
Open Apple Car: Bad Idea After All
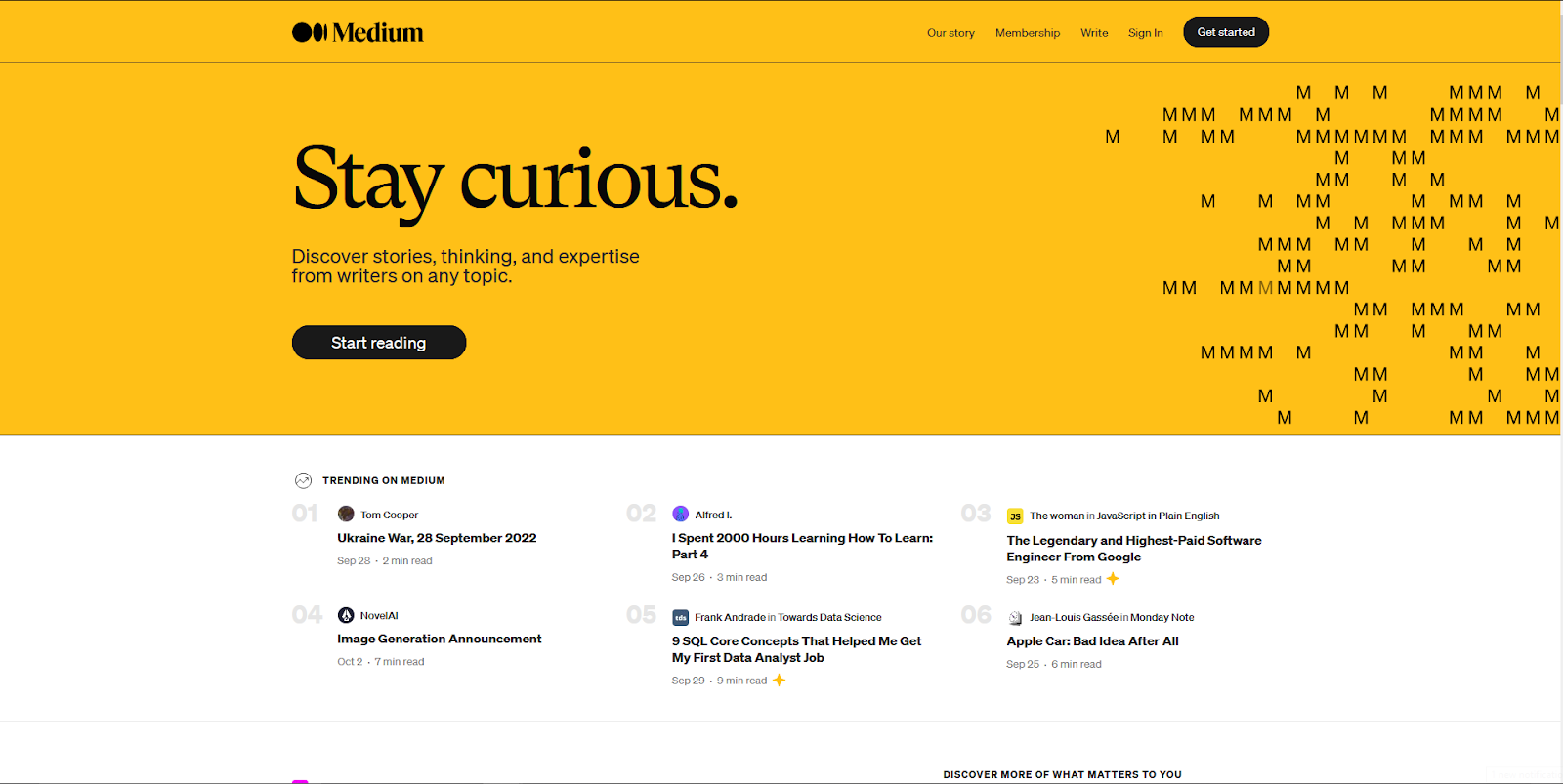[1092, 641]
